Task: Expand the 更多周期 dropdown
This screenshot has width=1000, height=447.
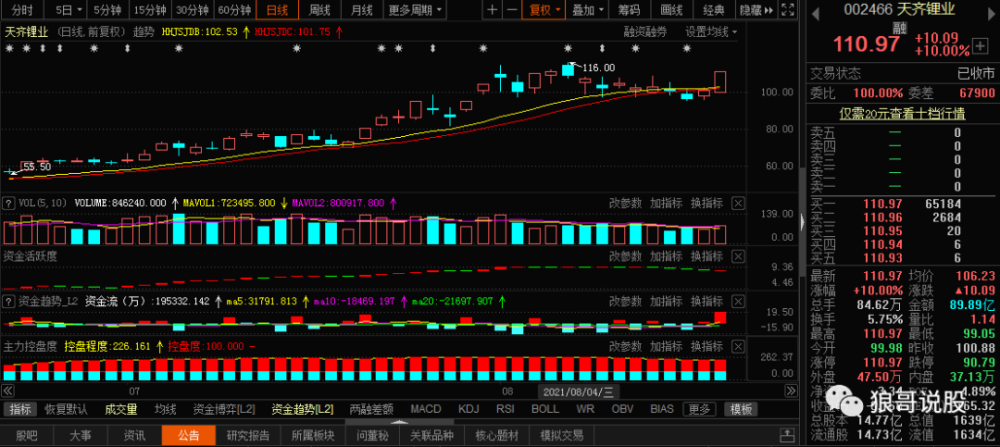Action: 416,10
